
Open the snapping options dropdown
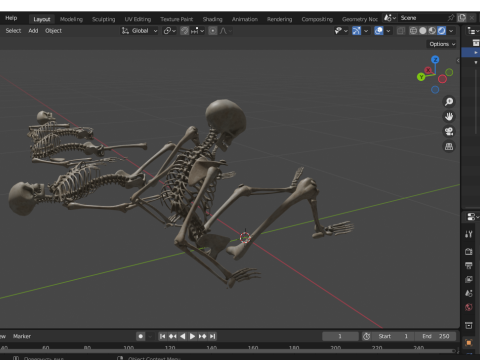coord(198,31)
